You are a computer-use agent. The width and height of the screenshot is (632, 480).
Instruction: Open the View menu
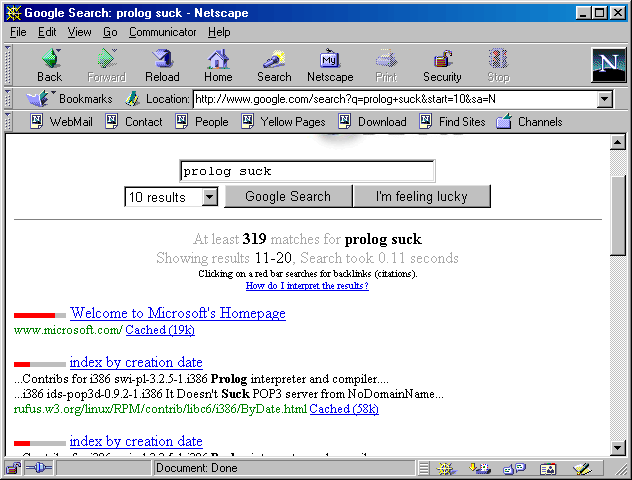79,32
